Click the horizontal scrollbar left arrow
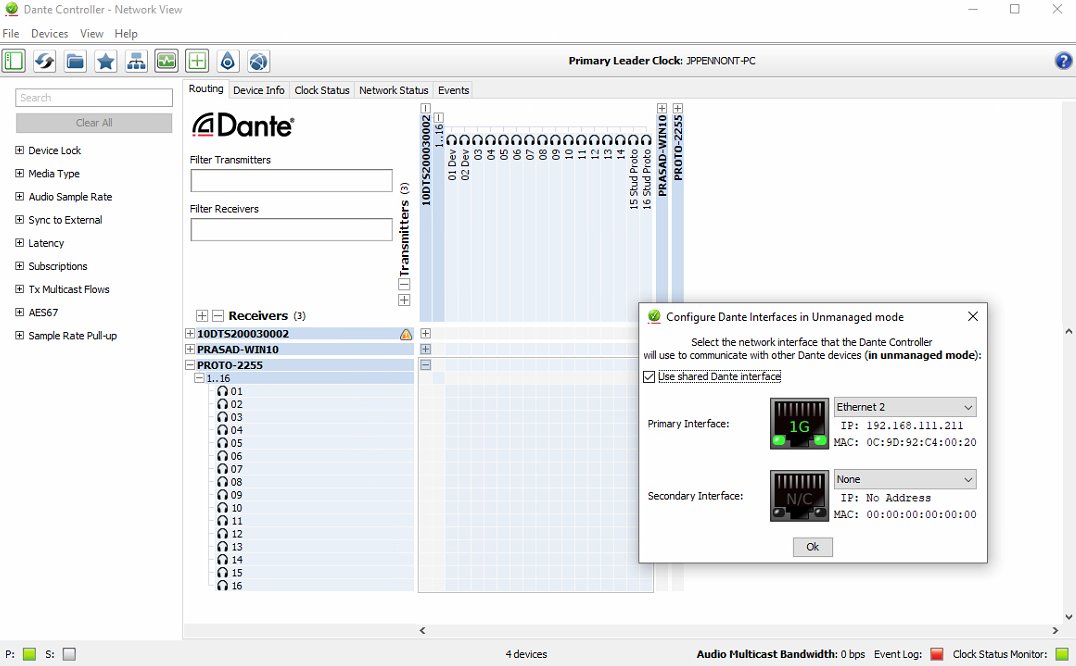This screenshot has width=1076, height=666. point(423,630)
